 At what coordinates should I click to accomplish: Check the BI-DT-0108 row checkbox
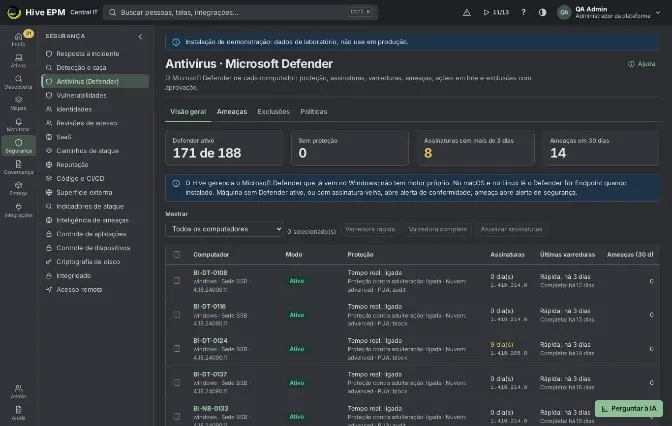177,281
